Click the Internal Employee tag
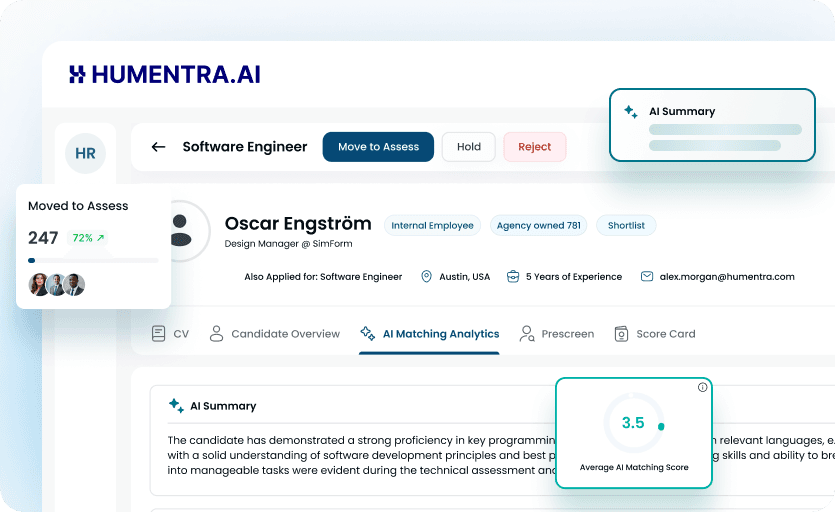This screenshot has width=835, height=512. pos(432,225)
